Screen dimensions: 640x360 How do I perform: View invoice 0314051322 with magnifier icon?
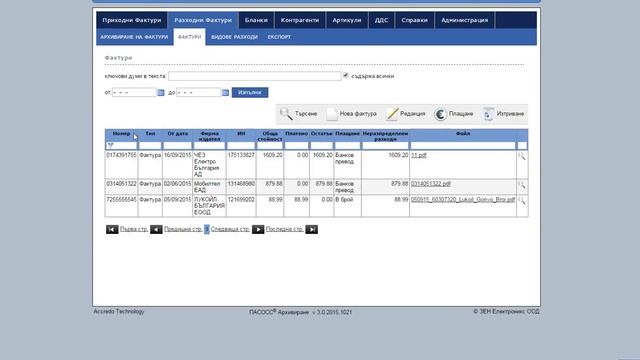coord(522,185)
